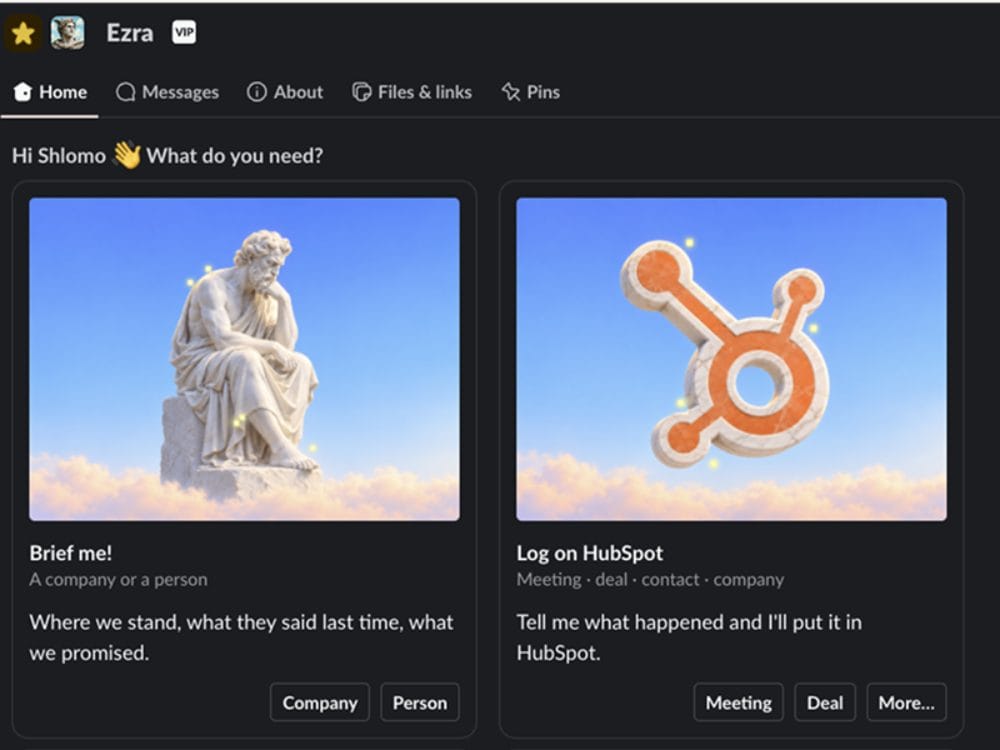Open Ezra's avatar picture in header
Viewport: 1000px width, 750px height.
tap(68, 33)
